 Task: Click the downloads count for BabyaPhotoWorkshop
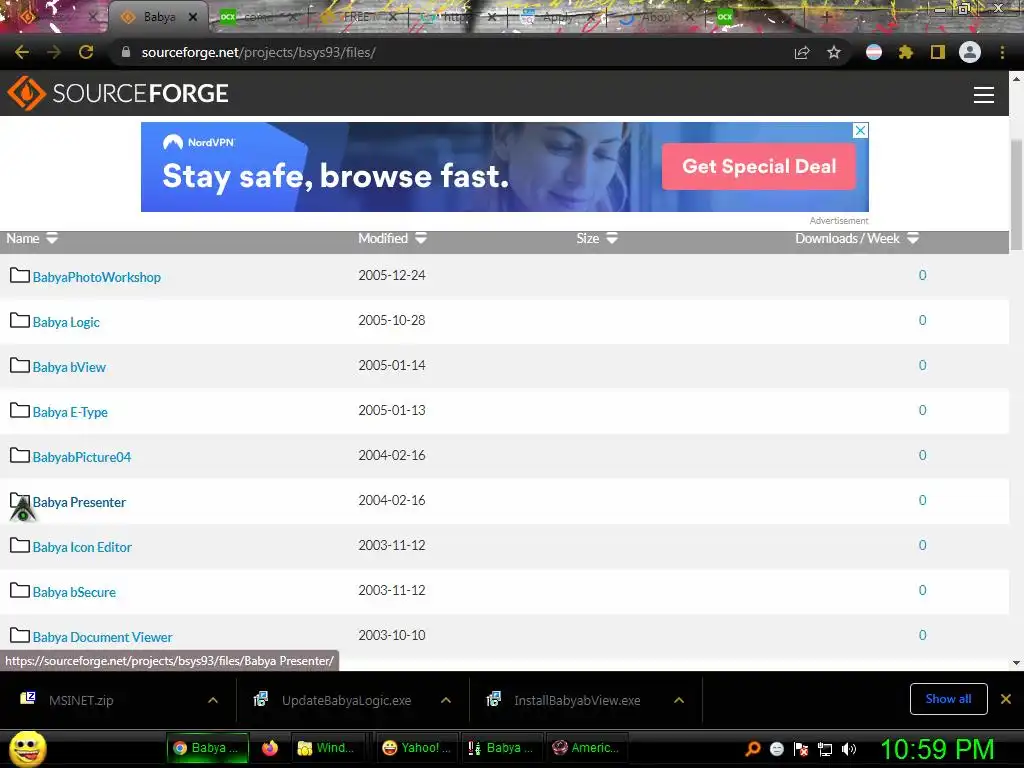click(922, 275)
